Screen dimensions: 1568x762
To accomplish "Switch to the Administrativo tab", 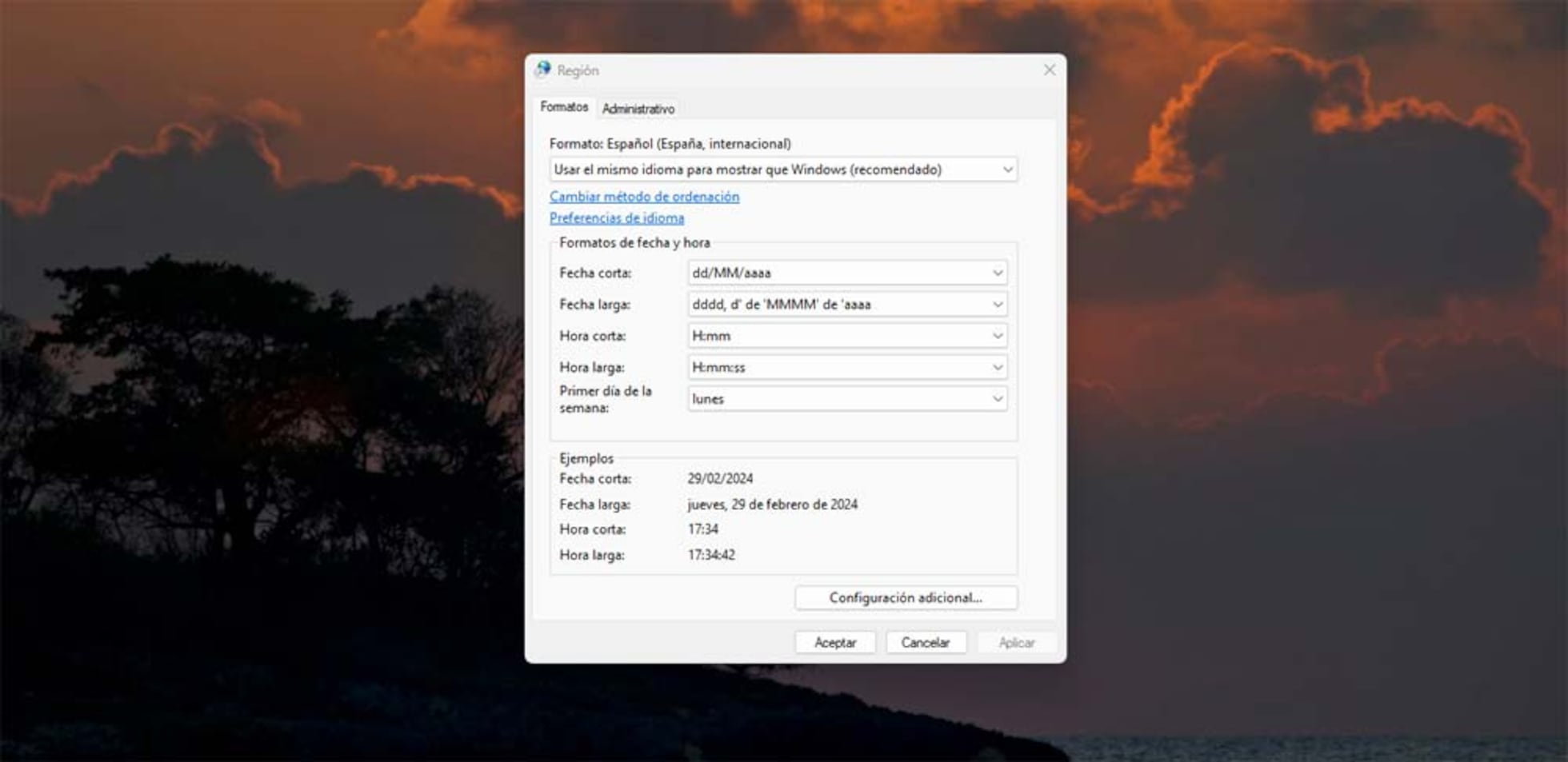I will point(638,109).
